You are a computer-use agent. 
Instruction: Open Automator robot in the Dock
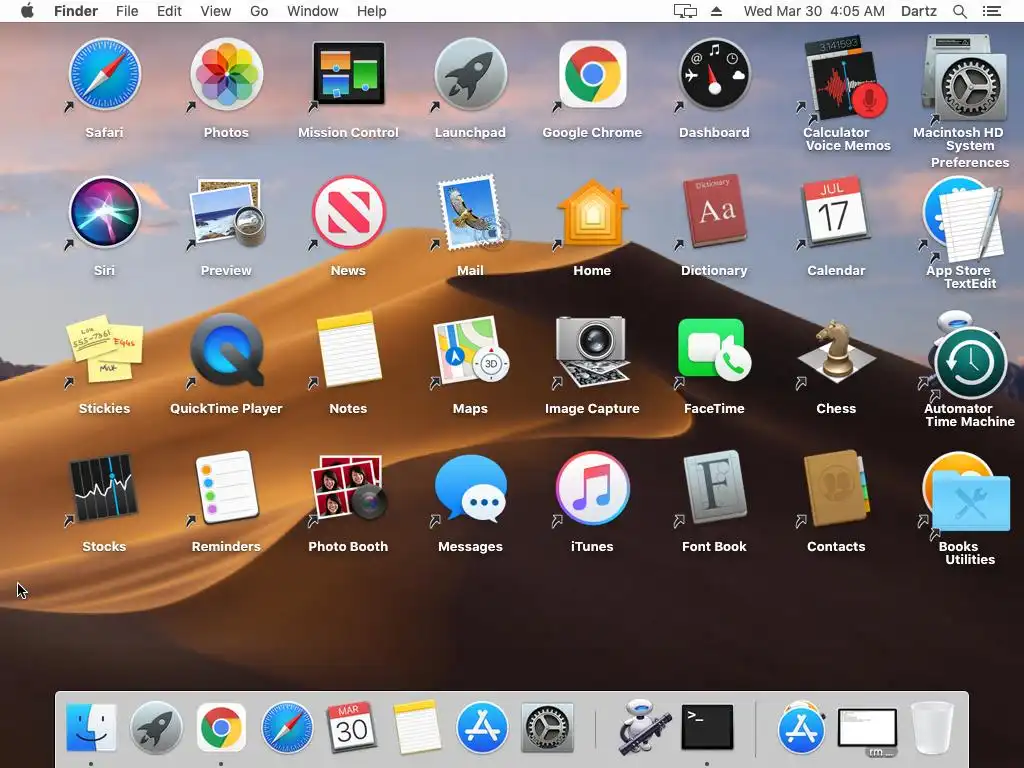pyautogui.click(x=644, y=727)
